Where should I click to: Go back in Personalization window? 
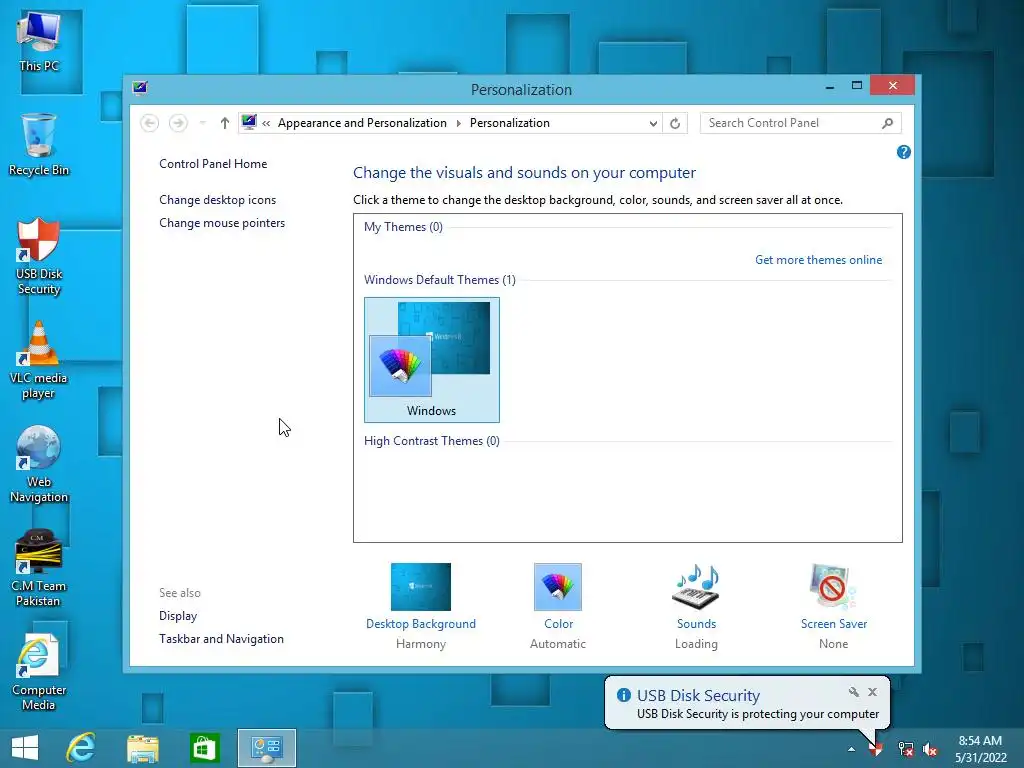[150, 123]
